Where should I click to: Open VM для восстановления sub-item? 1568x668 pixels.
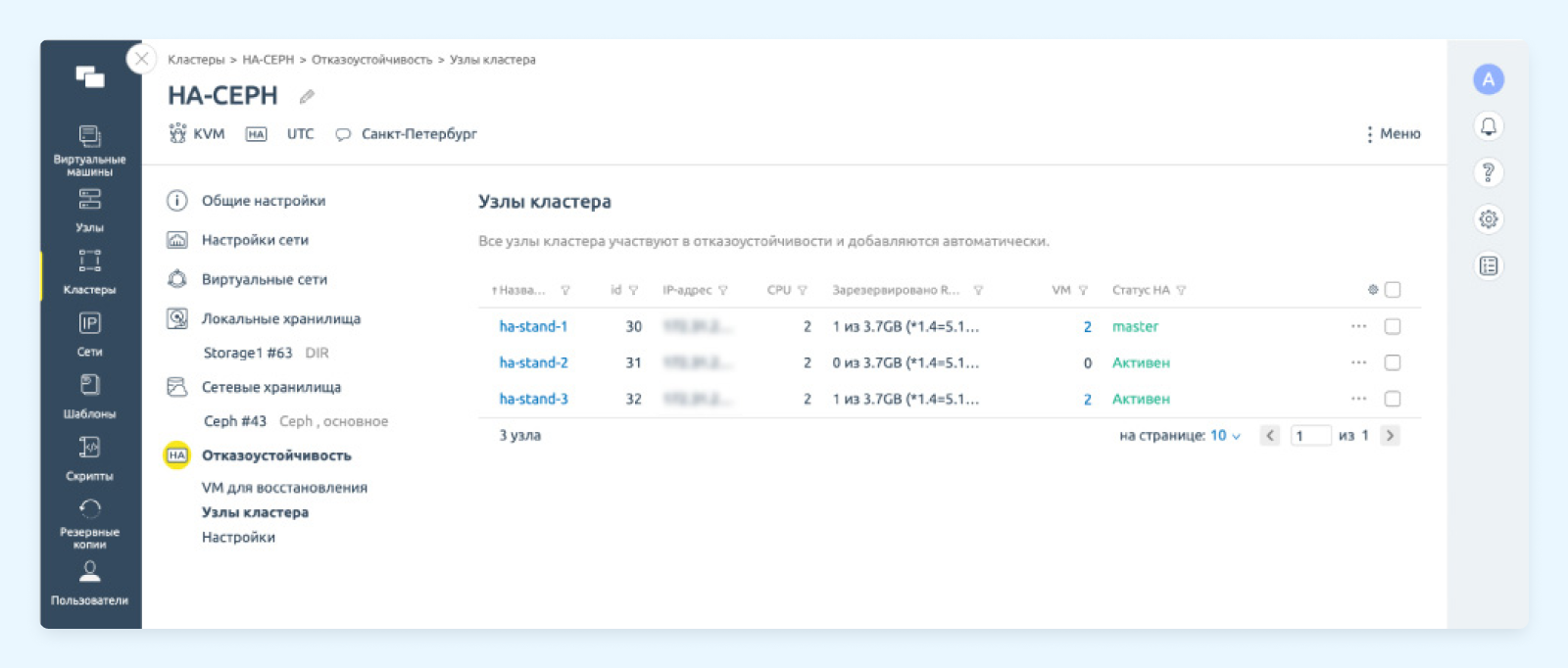pyautogui.click(x=284, y=488)
